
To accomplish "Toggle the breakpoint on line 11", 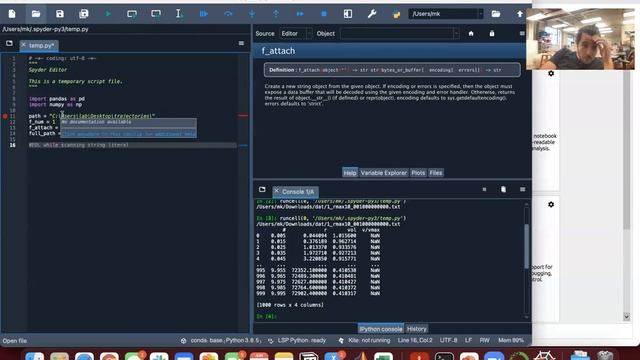I will point(5,116).
